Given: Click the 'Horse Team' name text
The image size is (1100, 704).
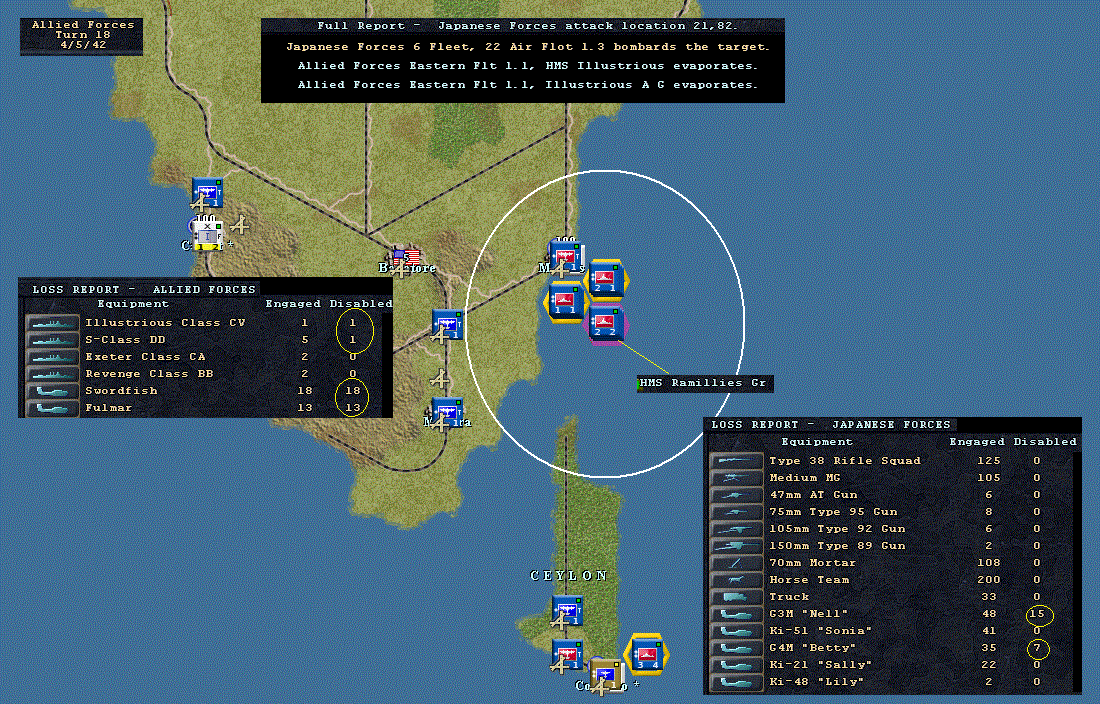Looking at the screenshot, I should (x=809, y=580).
